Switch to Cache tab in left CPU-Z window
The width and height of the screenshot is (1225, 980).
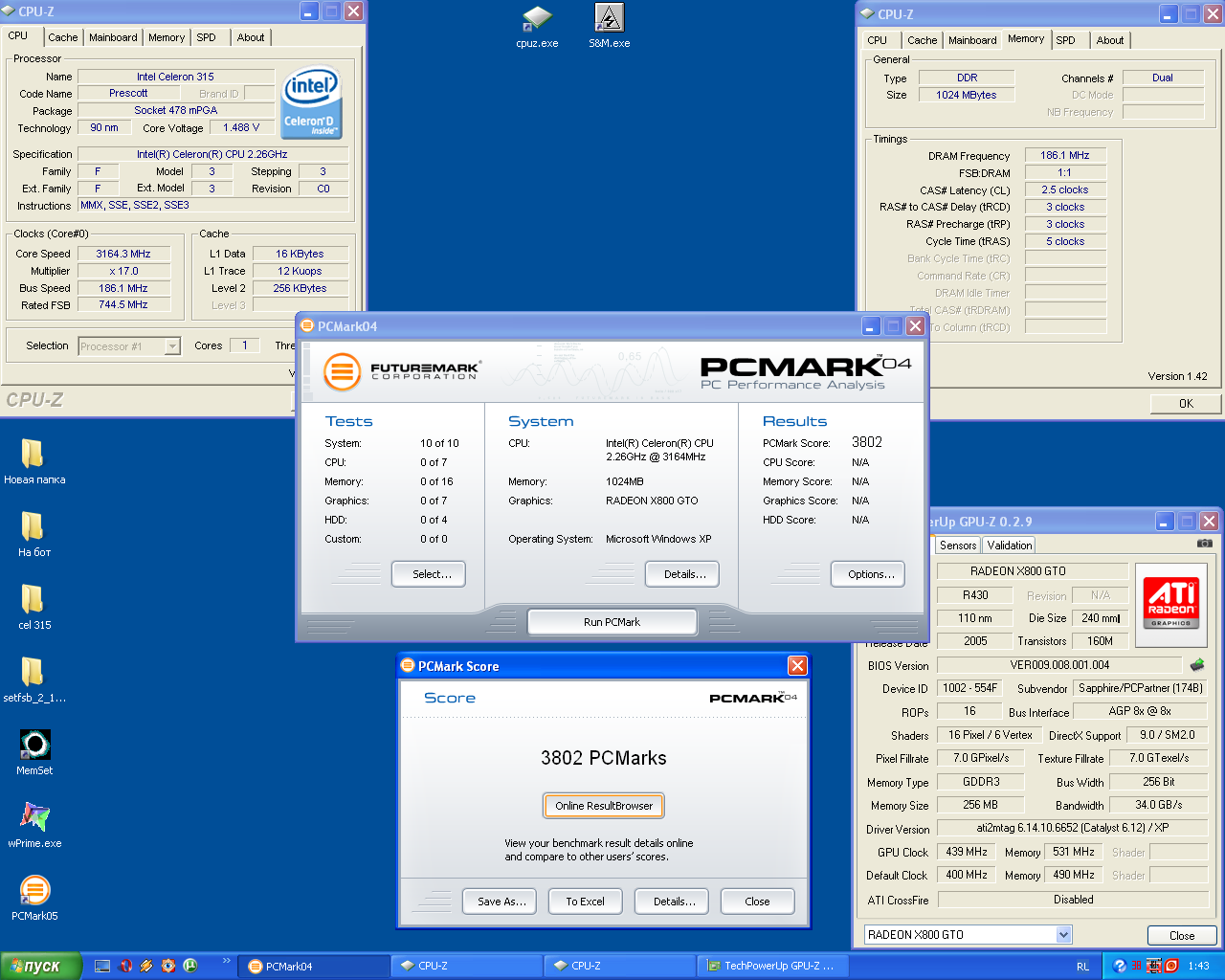click(63, 37)
